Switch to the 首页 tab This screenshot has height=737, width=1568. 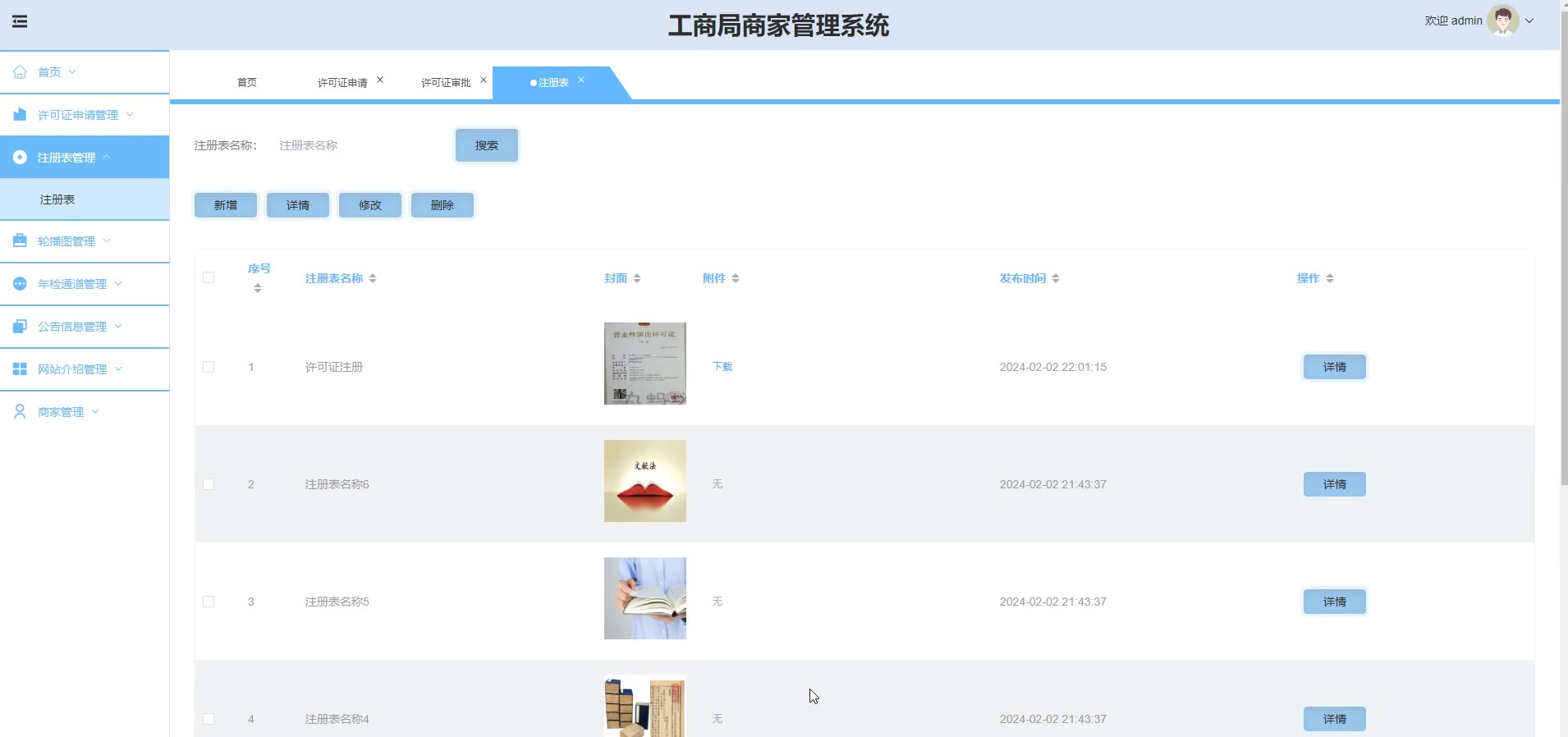point(247,83)
